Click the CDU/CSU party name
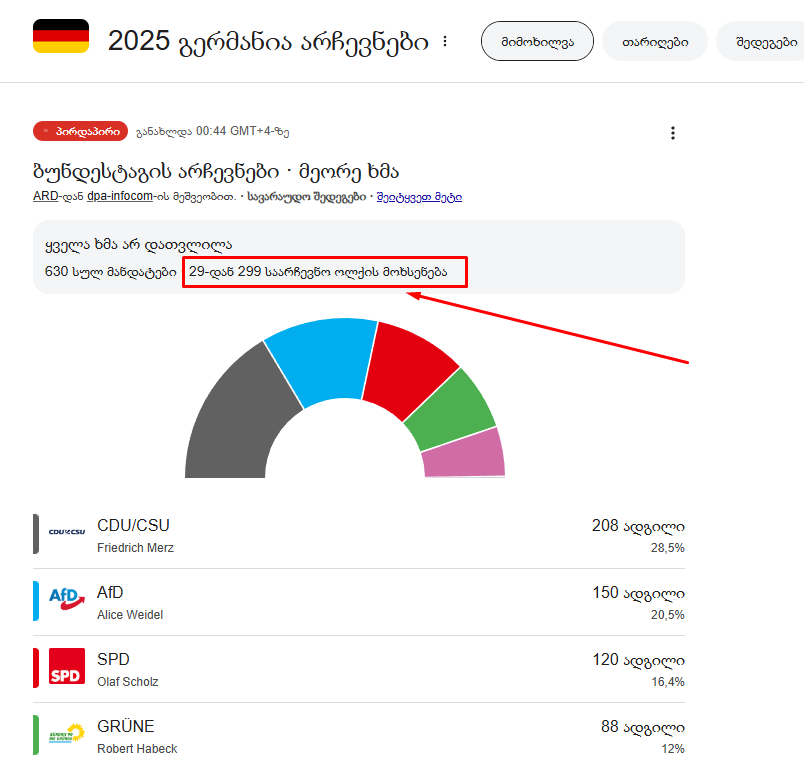 [x=133, y=525]
